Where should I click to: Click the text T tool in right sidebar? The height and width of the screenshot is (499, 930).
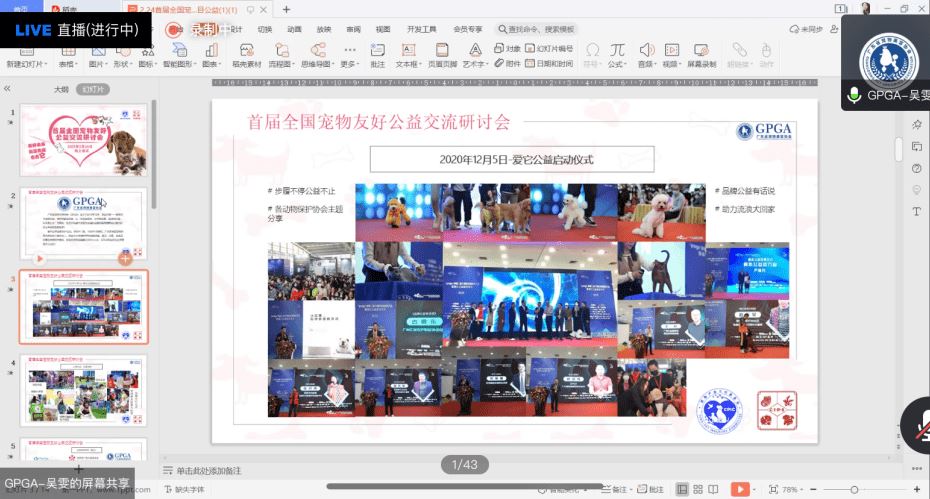917,211
